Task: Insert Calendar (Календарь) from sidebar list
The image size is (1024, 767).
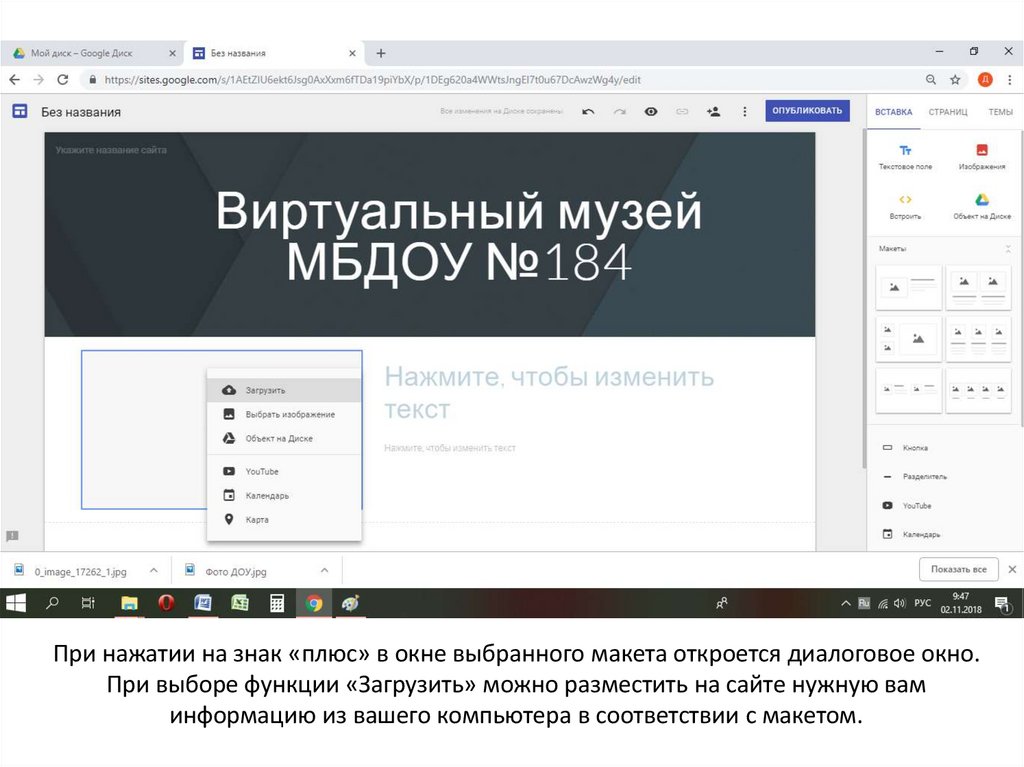Action: pyautogui.click(x=911, y=534)
